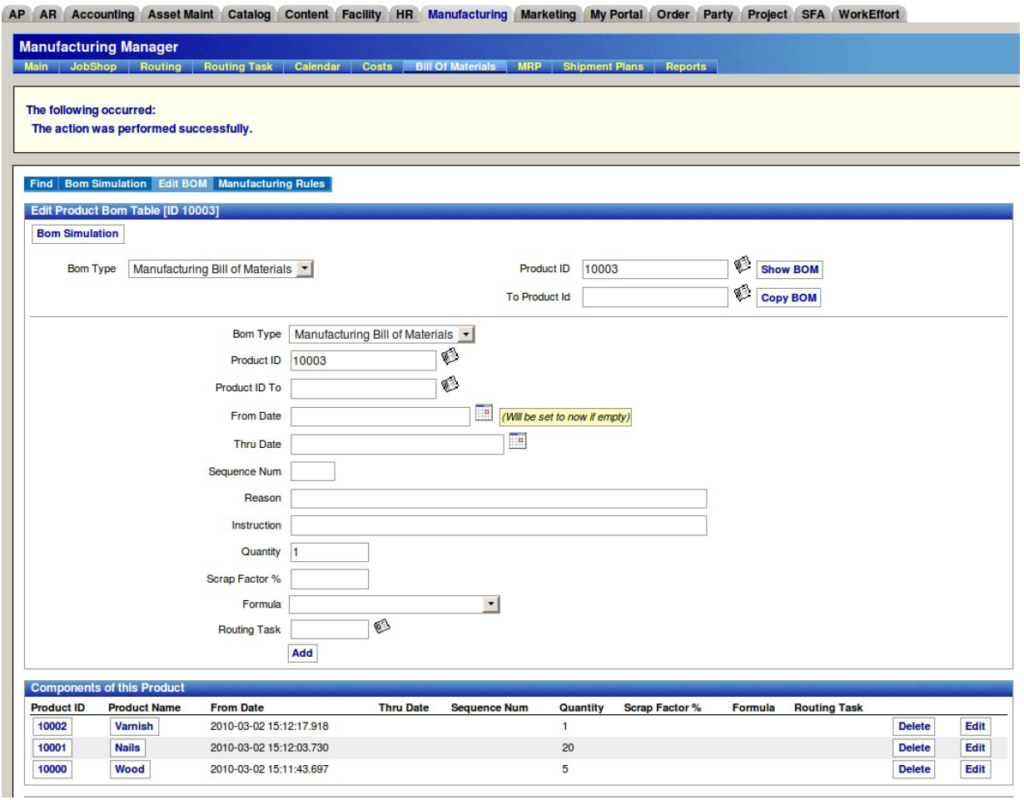
Task: Open calendar picker for From Date
Action: tap(484, 413)
